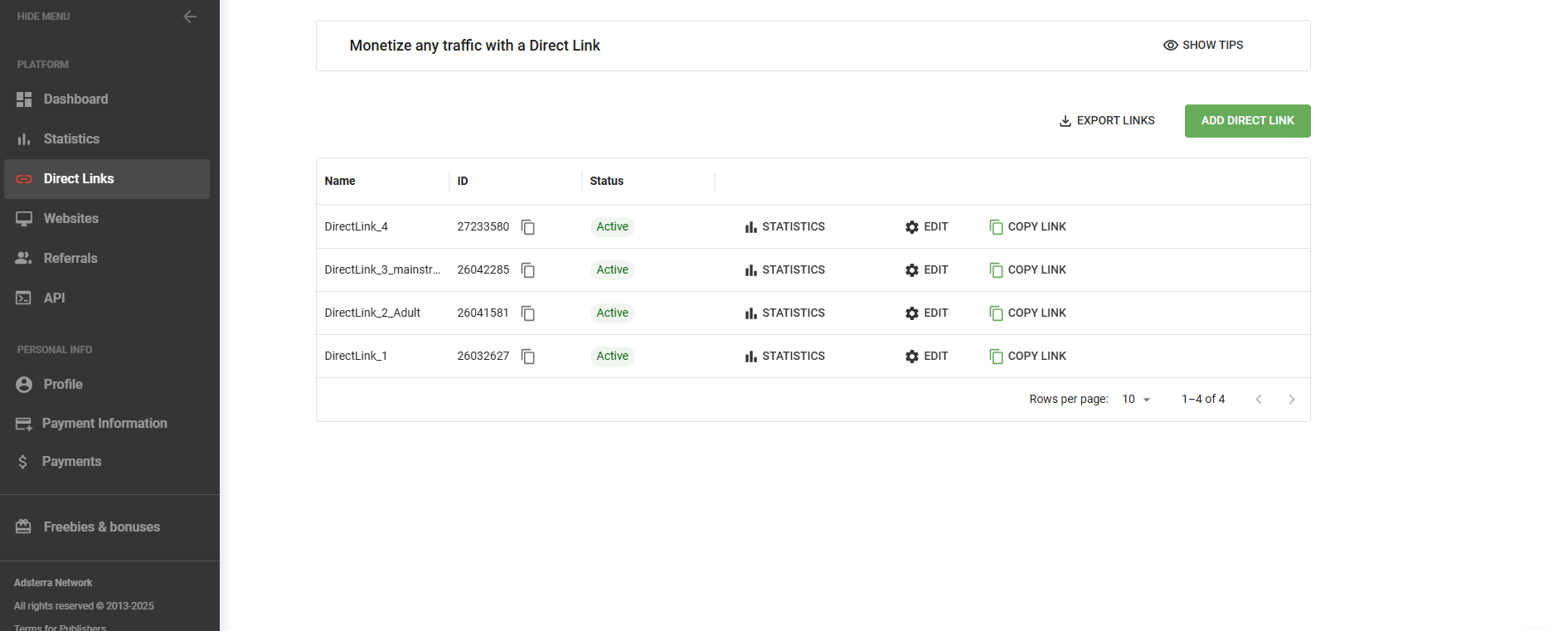Go to next page of links

coord(1291,400)
